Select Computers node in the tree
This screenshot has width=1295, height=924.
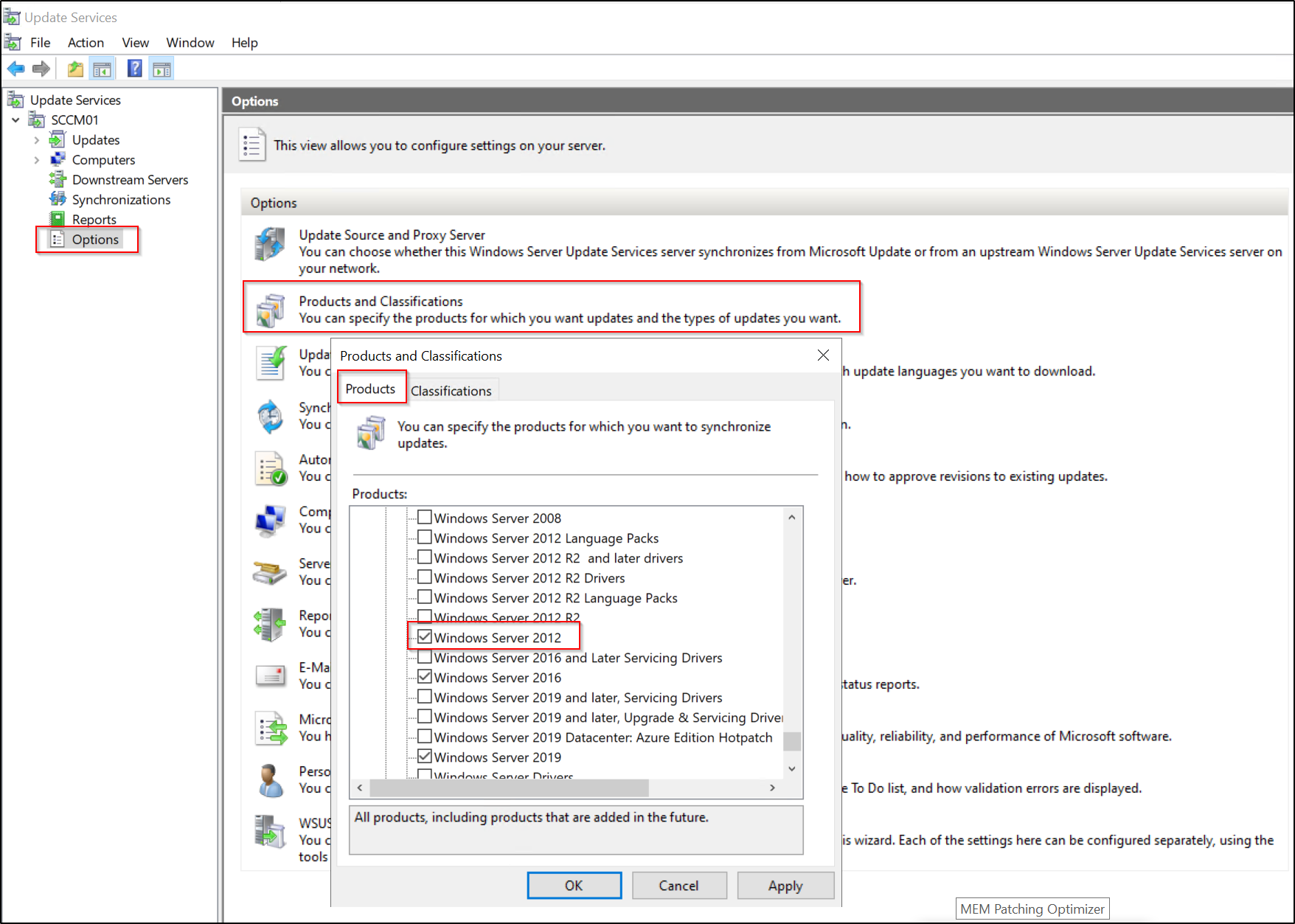click(103, 160)
